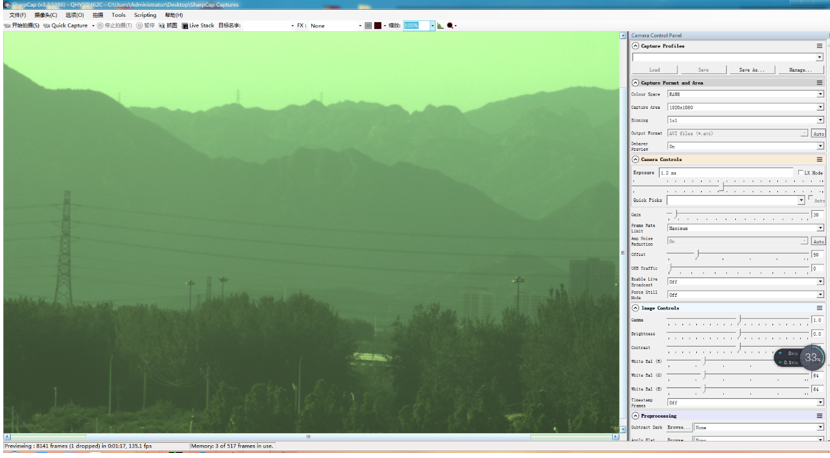The height and width of the screenshot is (458, 830).
Task: Collapse the Preprocessing section
Action: pyautogui.click(x=636, y=416)
